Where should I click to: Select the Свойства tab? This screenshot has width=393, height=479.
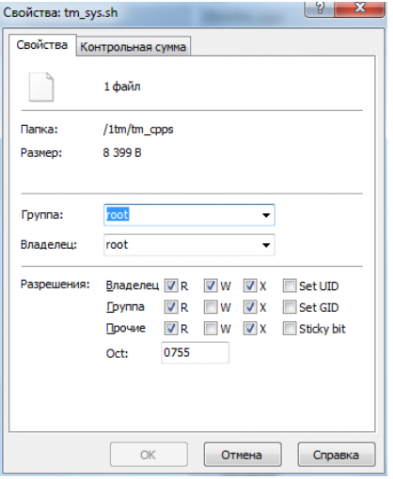click(x=42, y=45)
